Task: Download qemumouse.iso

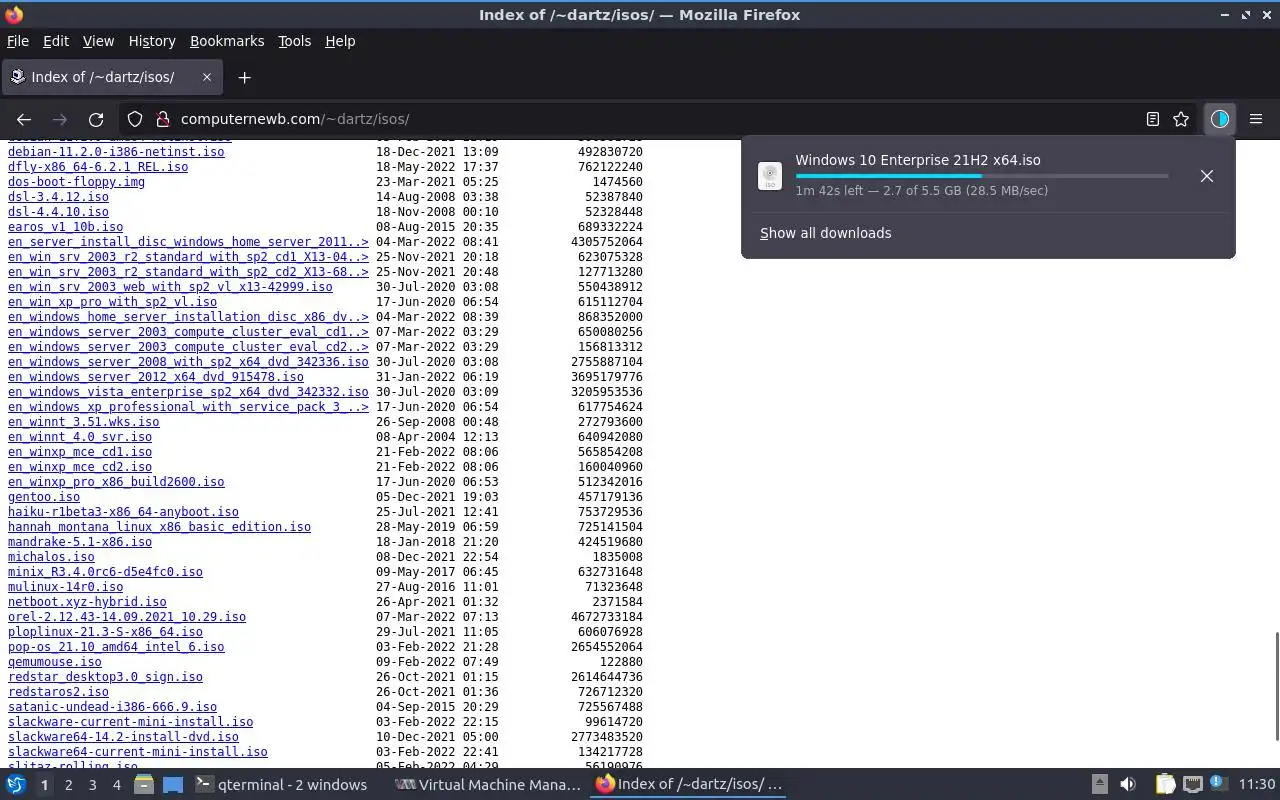Action: pyautogui.click(x=55, y=662)
